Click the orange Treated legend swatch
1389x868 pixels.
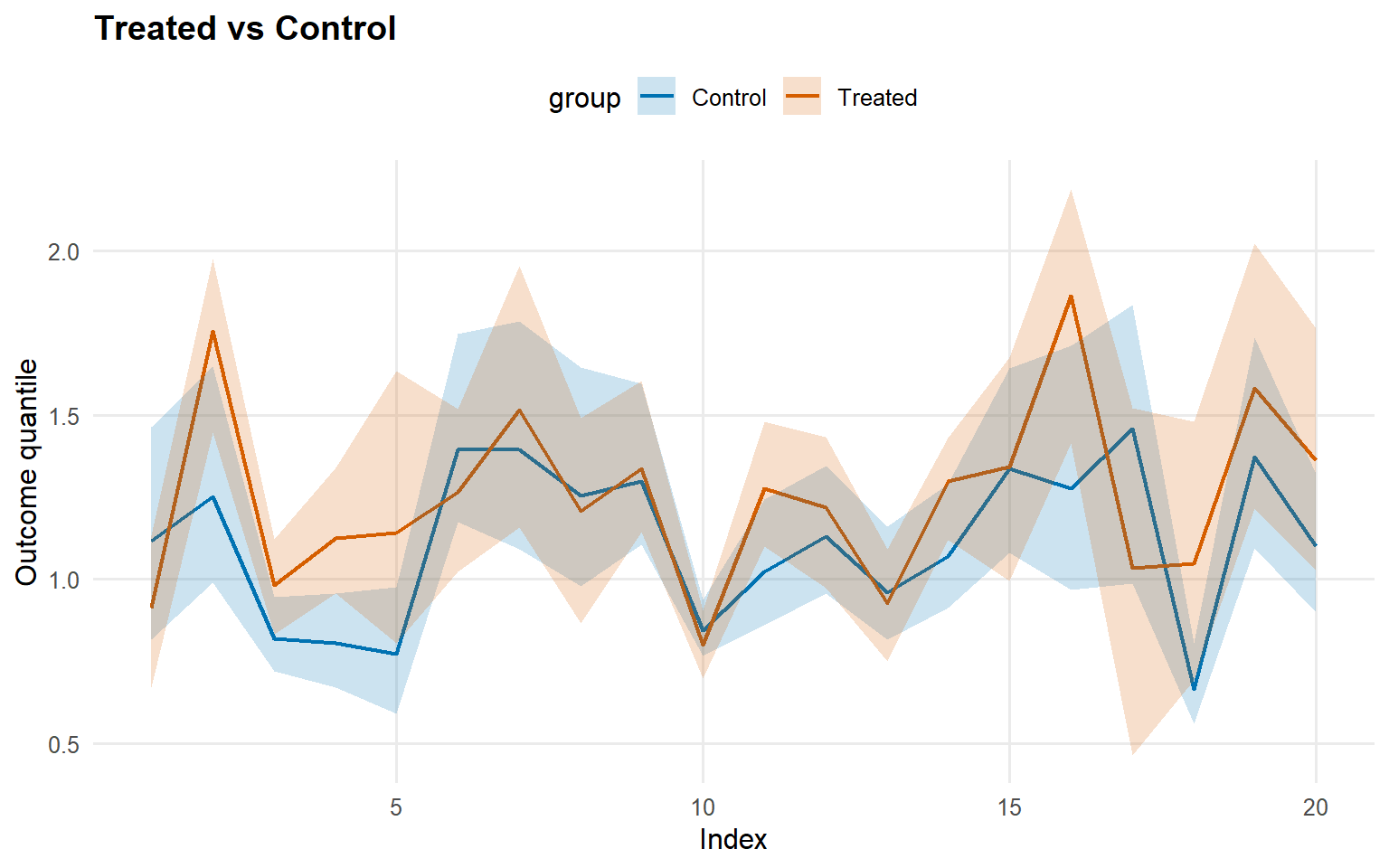pos(802,97)
